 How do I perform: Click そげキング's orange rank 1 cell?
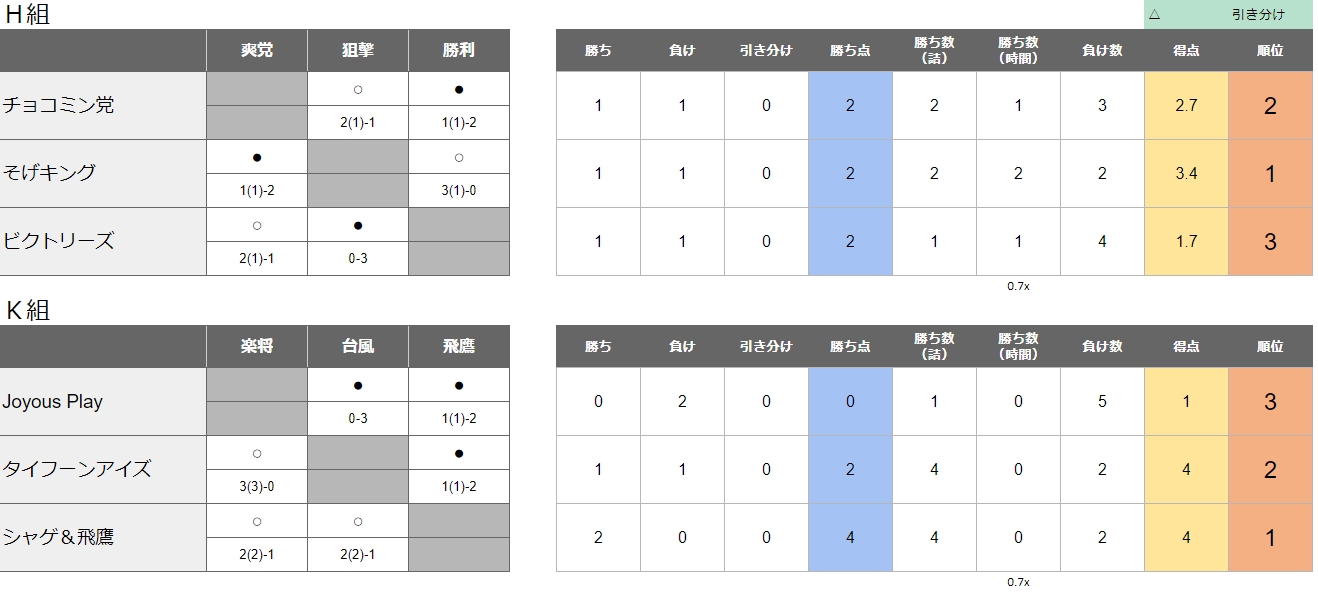click(1270, 173)
